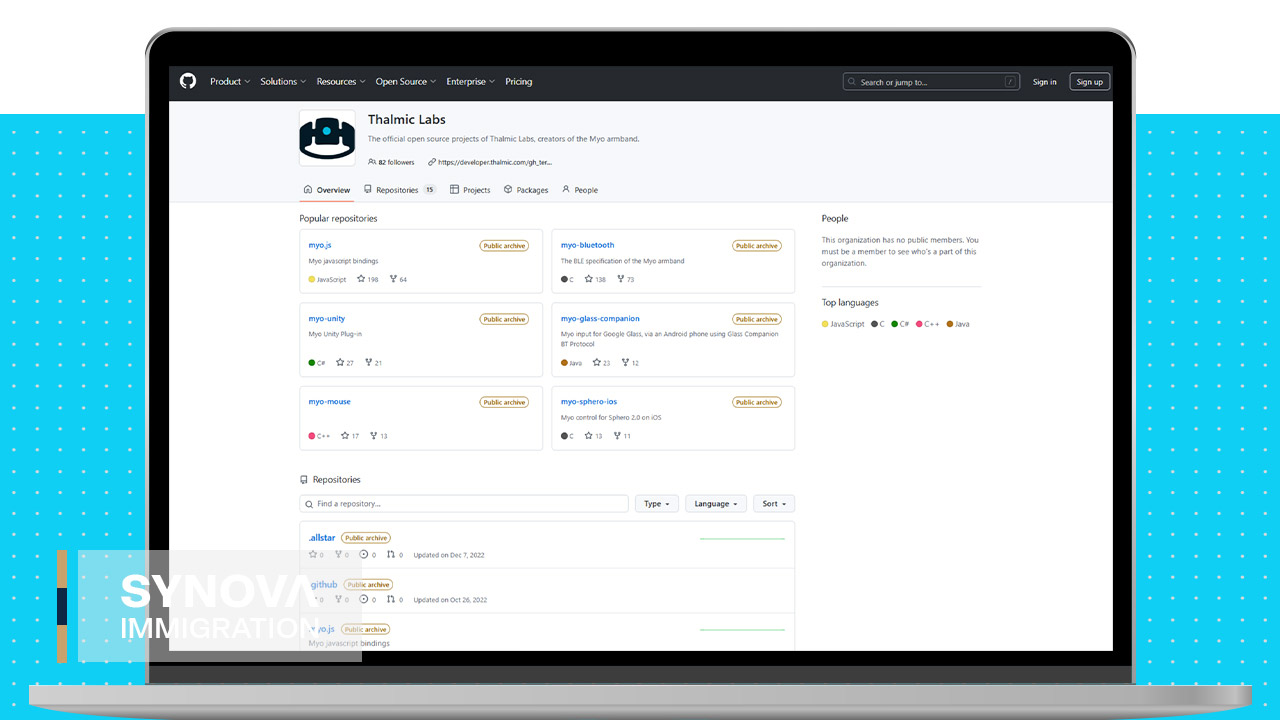1280x720 pixels.
Task: Open the GitHub logo home link
Action: coord(188,81)
